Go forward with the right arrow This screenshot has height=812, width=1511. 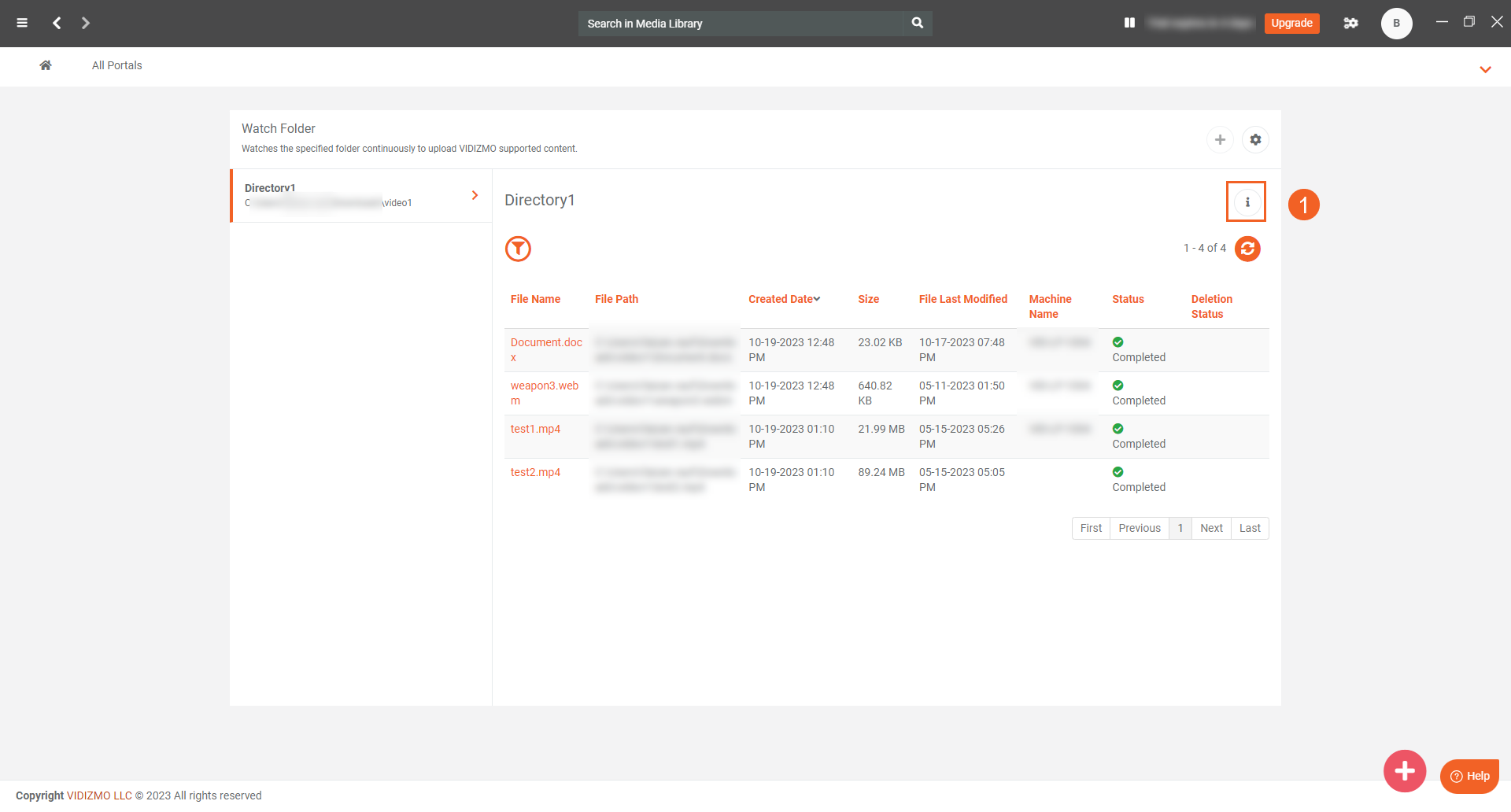[86, 23]
